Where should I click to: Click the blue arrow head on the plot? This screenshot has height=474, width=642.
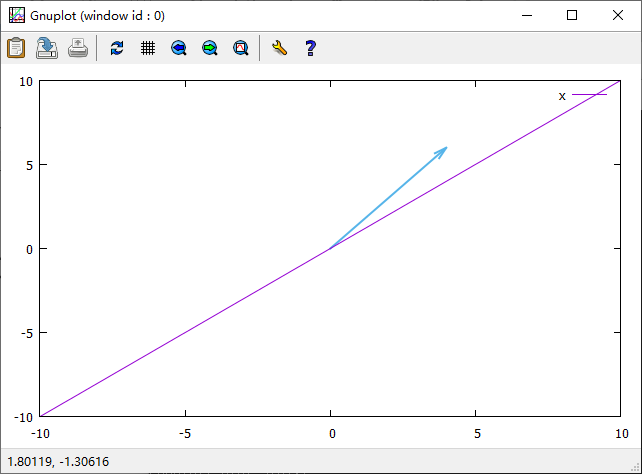[x=441, y=152]
